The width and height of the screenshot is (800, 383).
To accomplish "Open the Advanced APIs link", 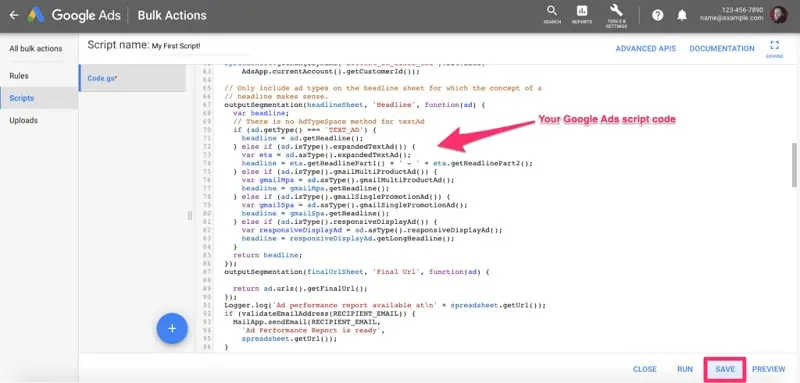I will 645,48.
